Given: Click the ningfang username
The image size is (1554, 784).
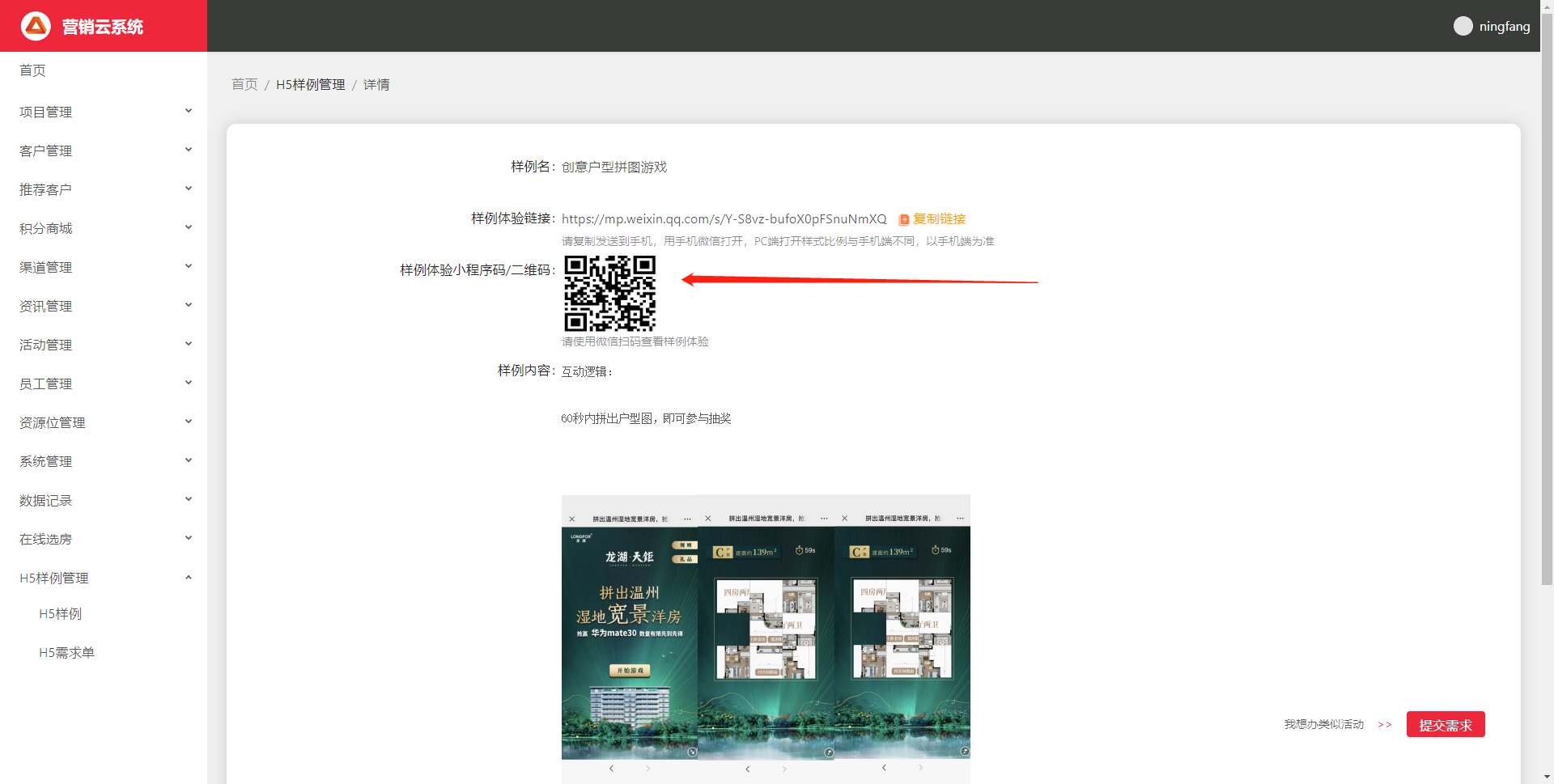Looking at the screenshot, I should (1505, 26).
